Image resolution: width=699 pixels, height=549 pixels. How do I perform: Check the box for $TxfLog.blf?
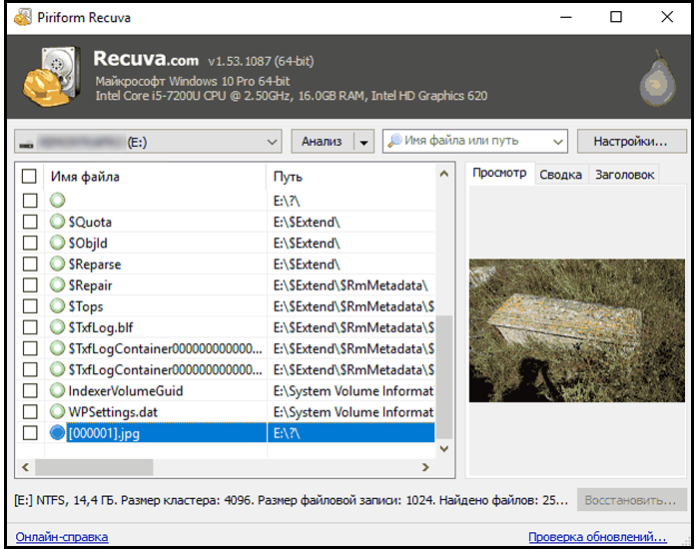[x=30, y=327]
